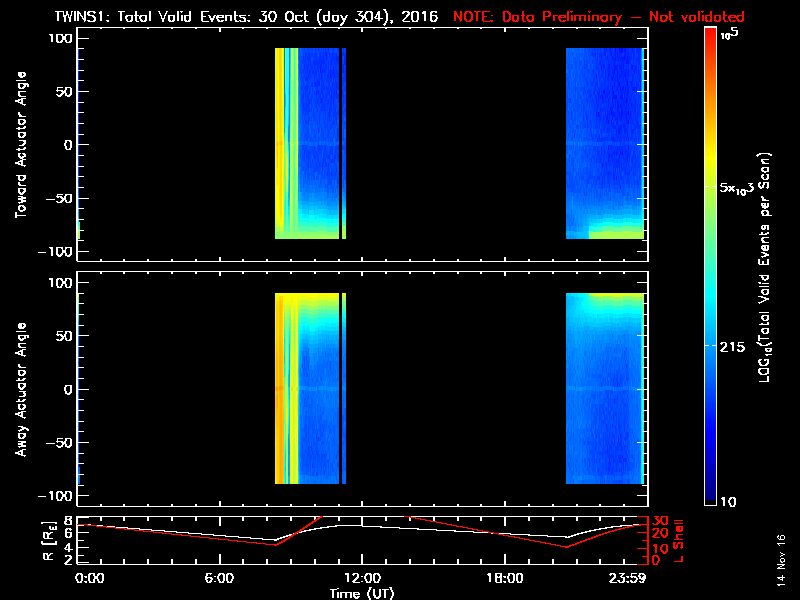The image size is (800, 600).
Task: Click the '12:00' time tick label
Action: 362,578
